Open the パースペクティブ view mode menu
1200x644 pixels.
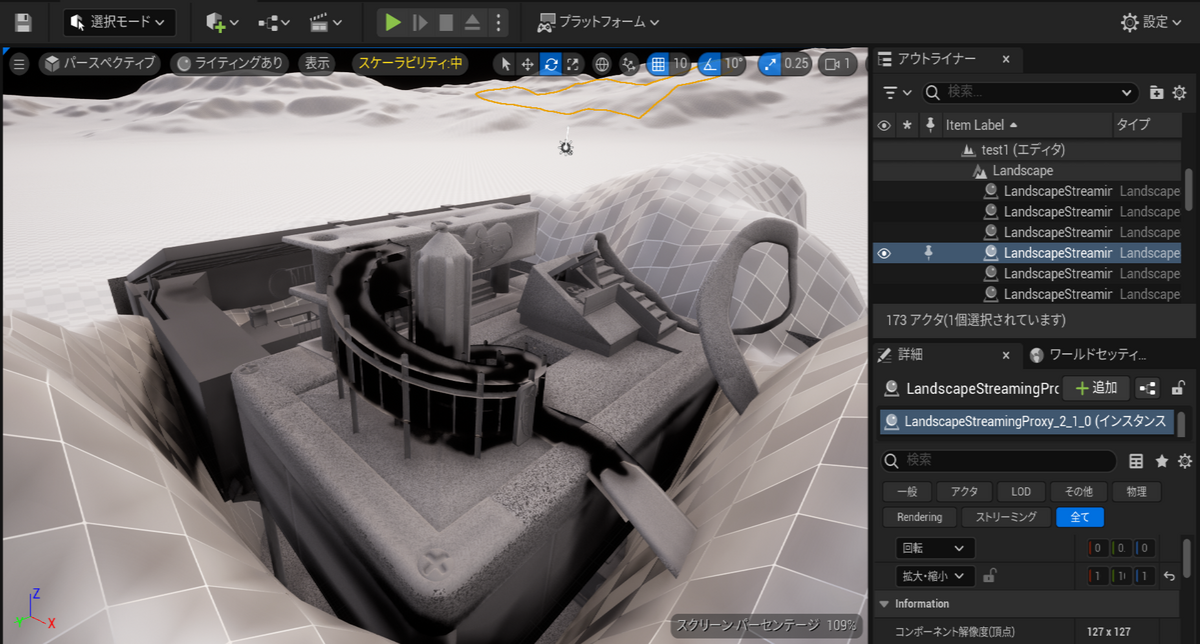pyautogui.click(x=100, y=64)
